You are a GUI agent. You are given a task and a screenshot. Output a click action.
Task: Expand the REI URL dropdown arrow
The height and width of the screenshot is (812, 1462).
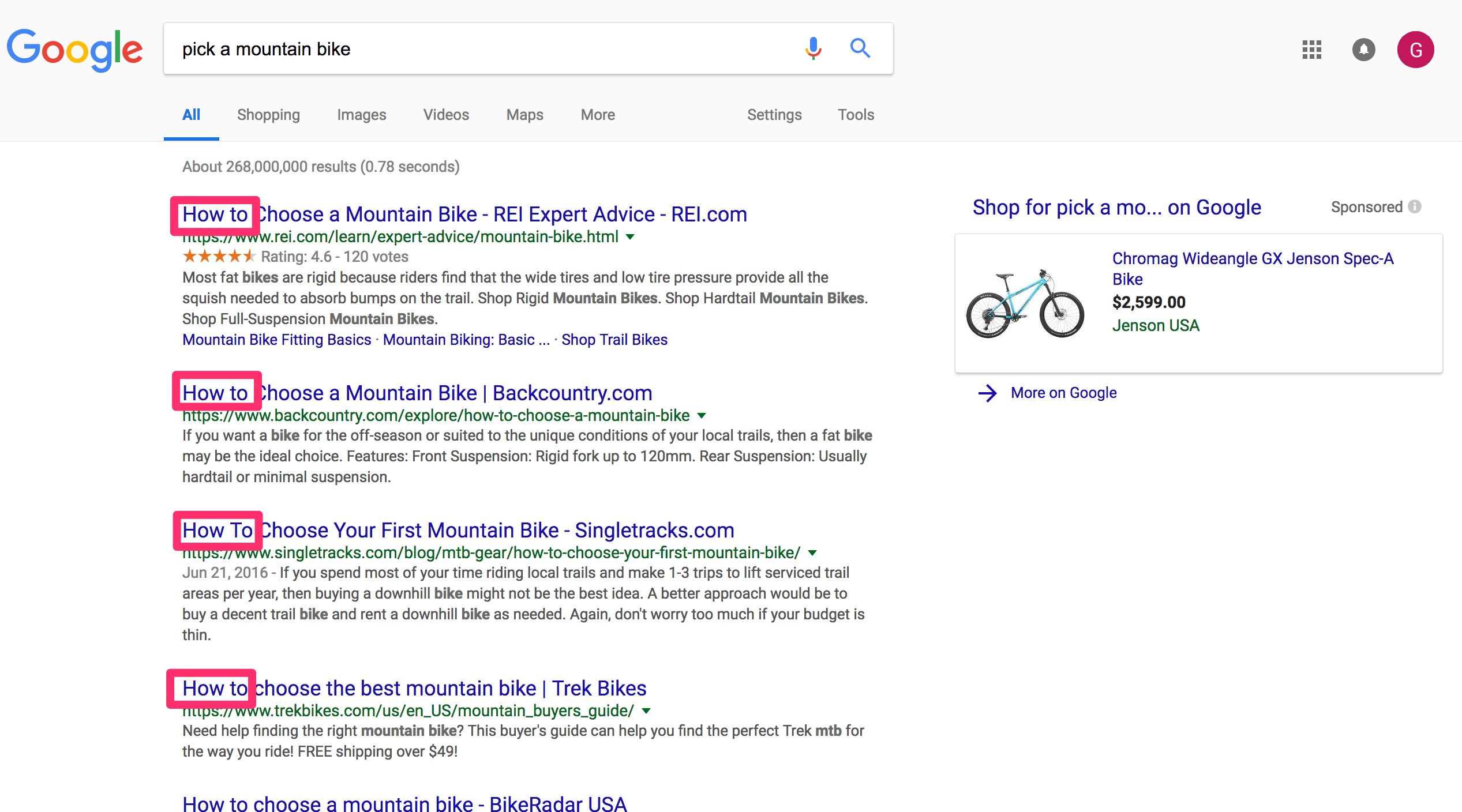click(630, 237)
